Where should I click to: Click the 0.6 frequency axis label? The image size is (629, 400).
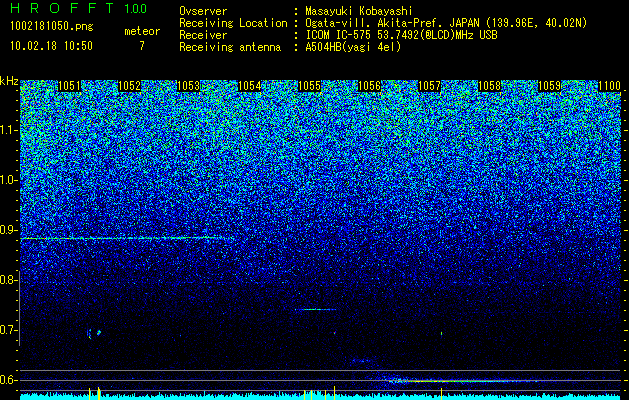tap(8, 380)
